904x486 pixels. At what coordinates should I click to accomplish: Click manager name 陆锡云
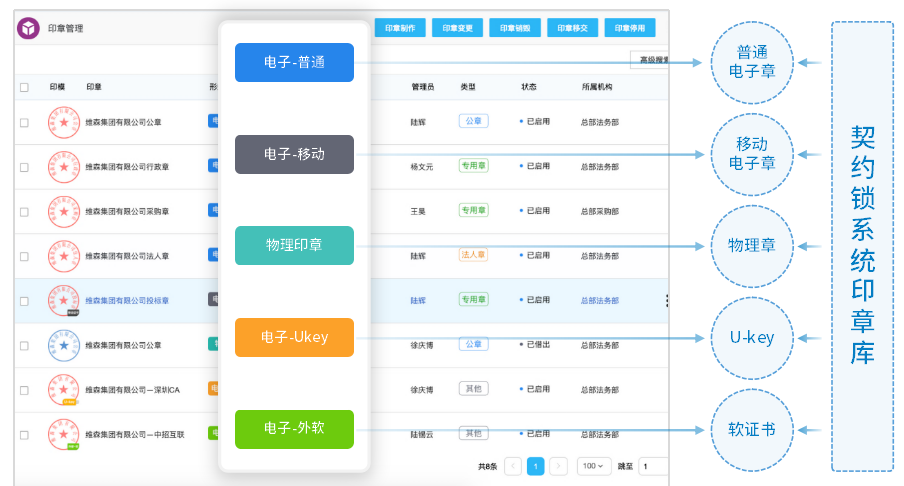pos(421,434)
